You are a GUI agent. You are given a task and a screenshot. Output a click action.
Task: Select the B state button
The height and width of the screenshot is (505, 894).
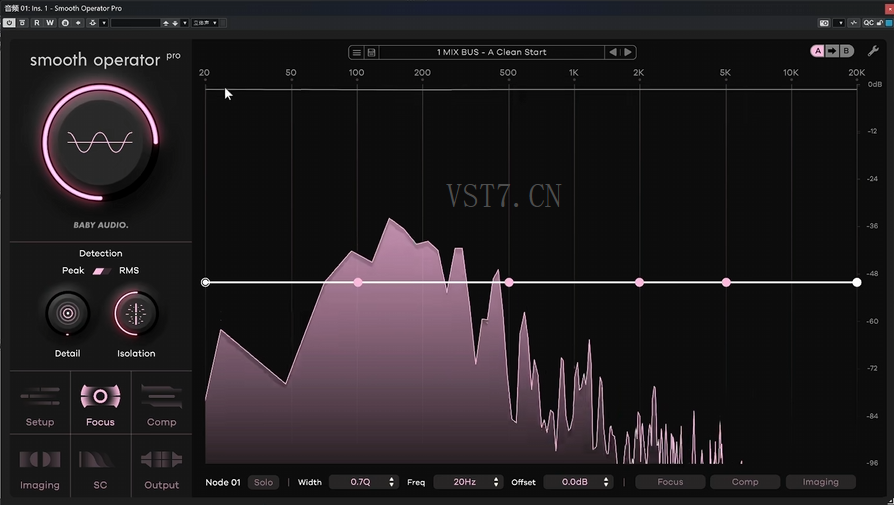pos(847,51)
